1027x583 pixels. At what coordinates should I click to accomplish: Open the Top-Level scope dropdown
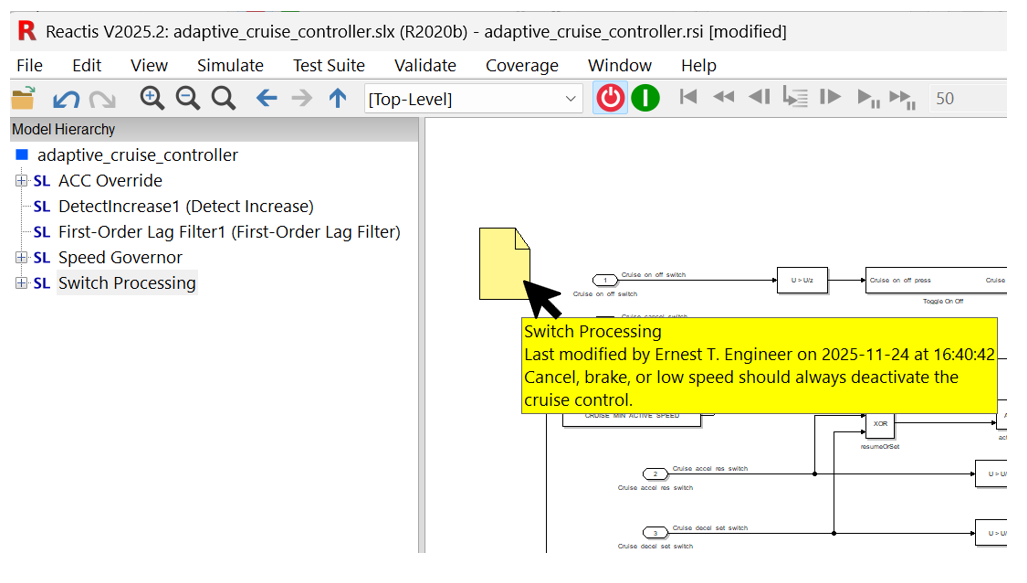[569, 98]
